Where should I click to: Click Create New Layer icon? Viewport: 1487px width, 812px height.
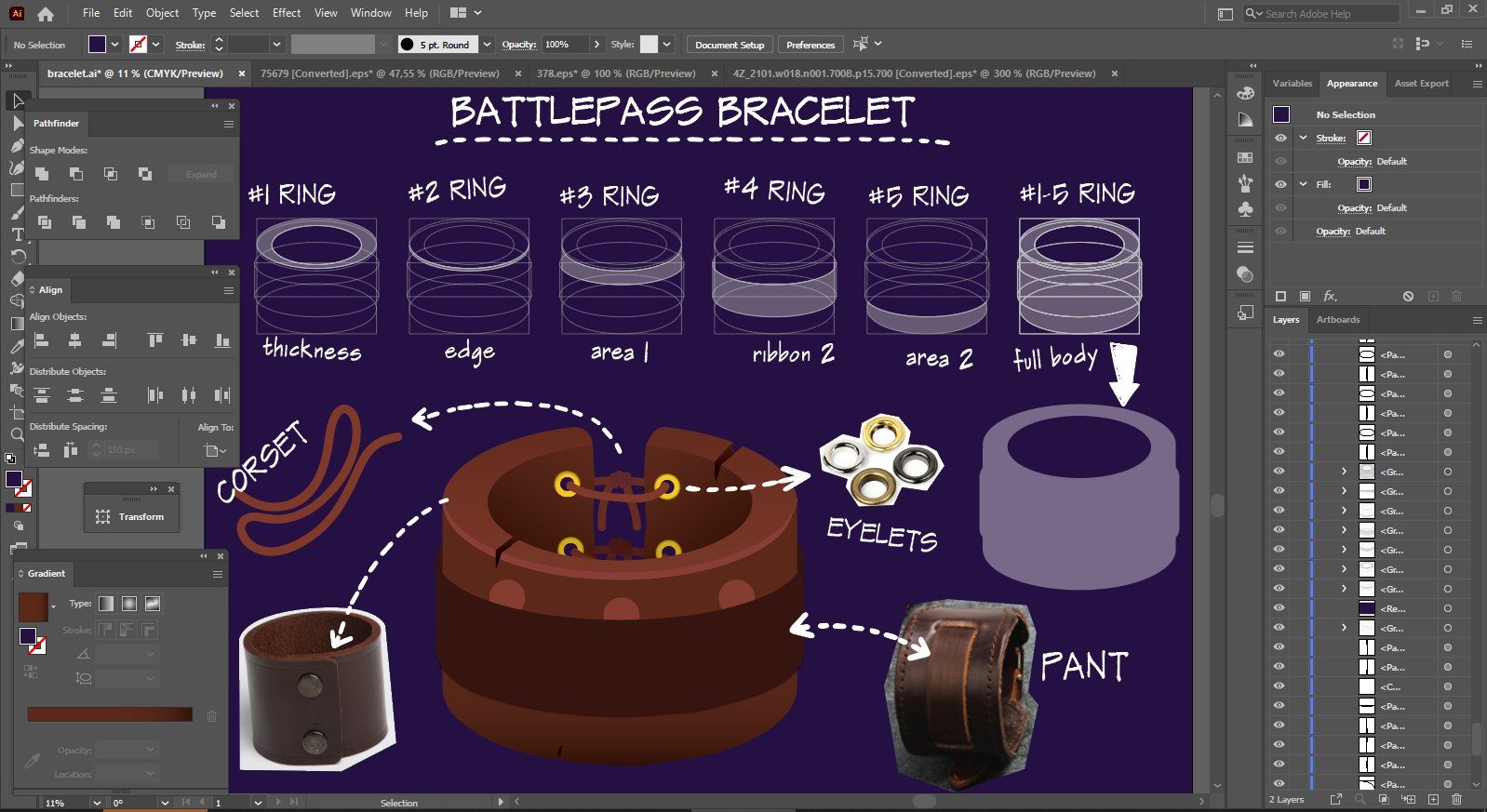pyautogui.click(x=1433, y=799)
